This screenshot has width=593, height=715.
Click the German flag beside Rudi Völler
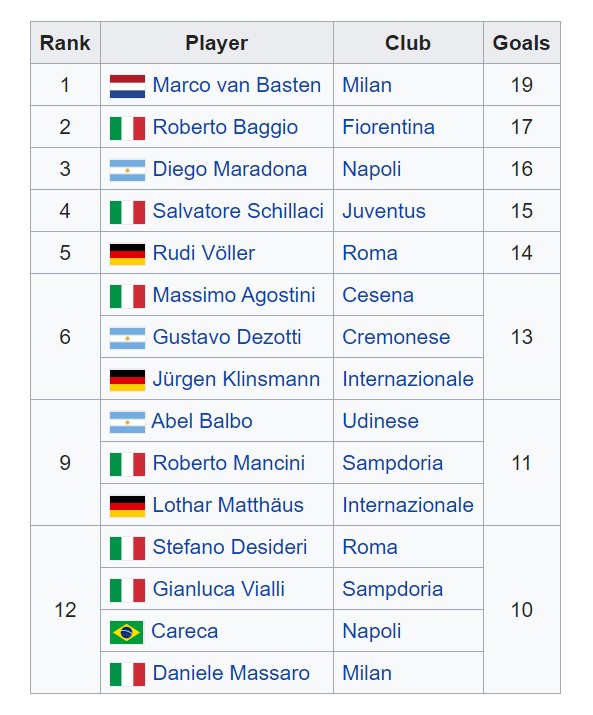click(x=127, y=254)
